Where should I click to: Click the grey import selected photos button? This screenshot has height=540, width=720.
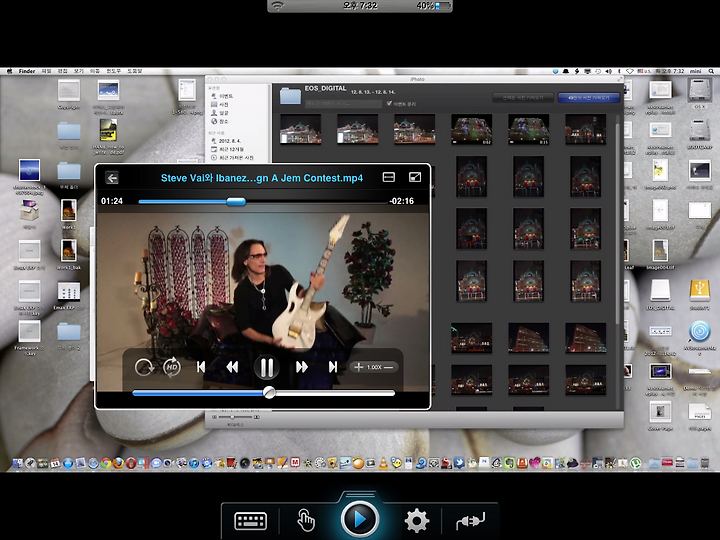[523, 98]
